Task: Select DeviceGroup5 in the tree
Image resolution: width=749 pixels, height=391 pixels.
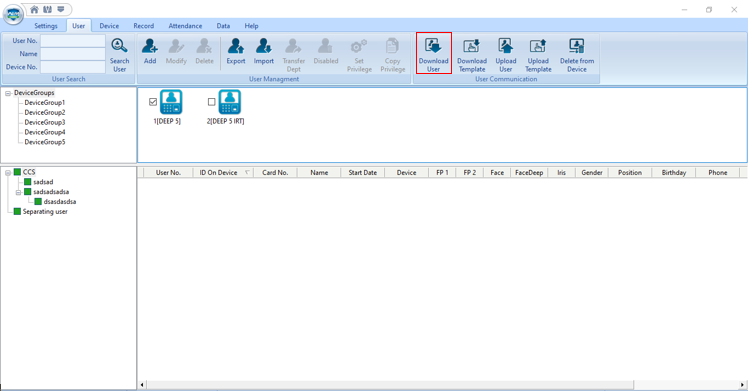Action: click(x=45, y=142)
